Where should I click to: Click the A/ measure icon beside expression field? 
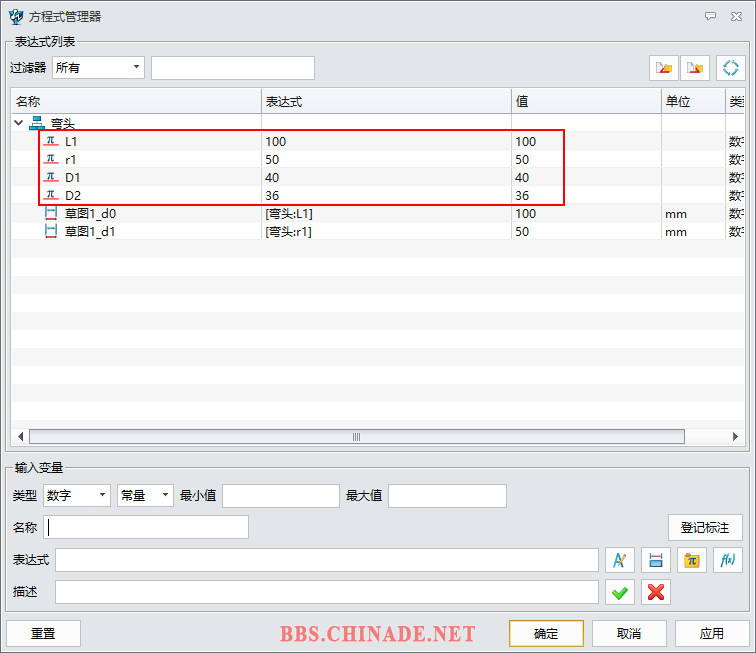point(620,560)
